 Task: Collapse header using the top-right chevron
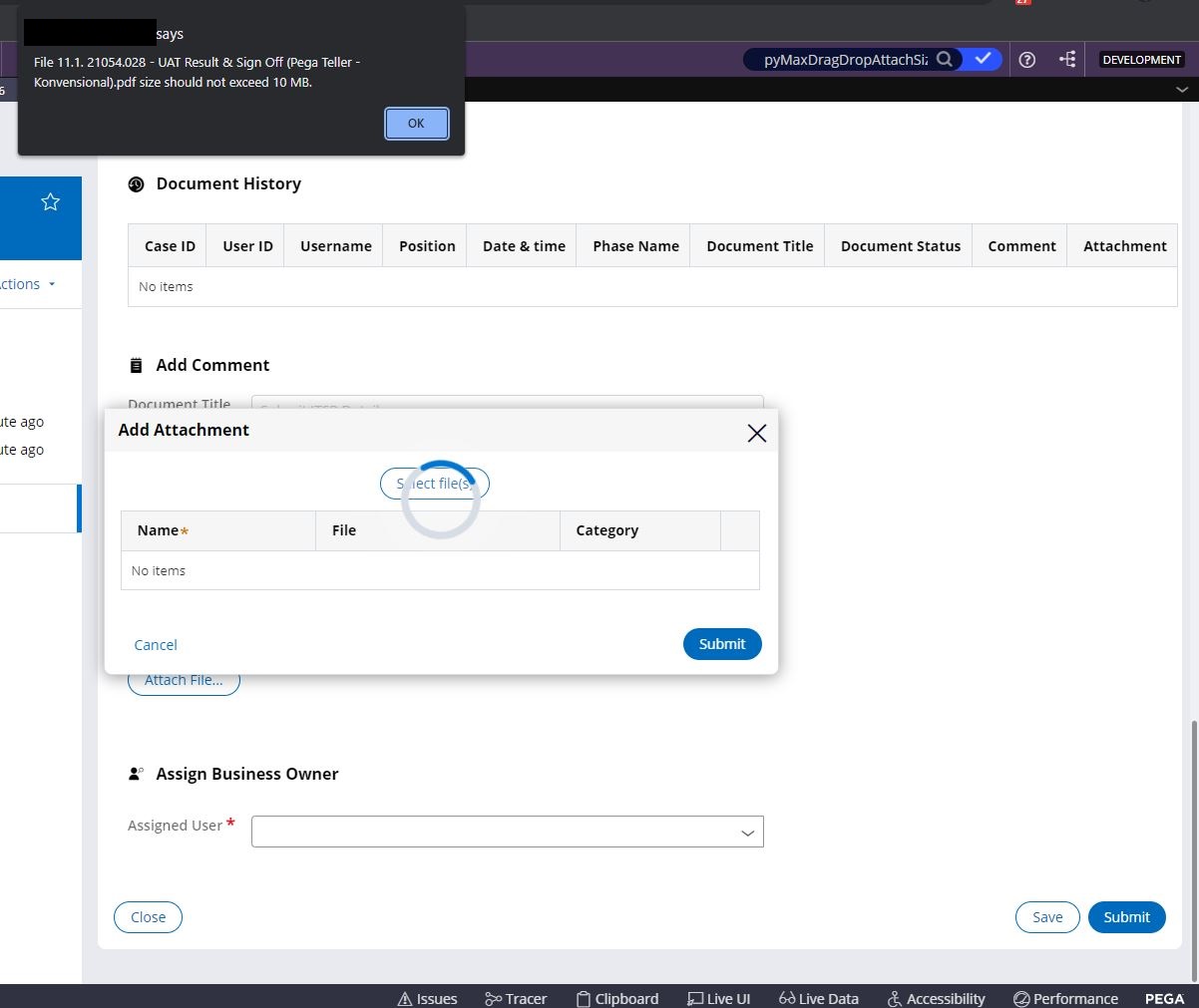click(x=1182, y=90)
